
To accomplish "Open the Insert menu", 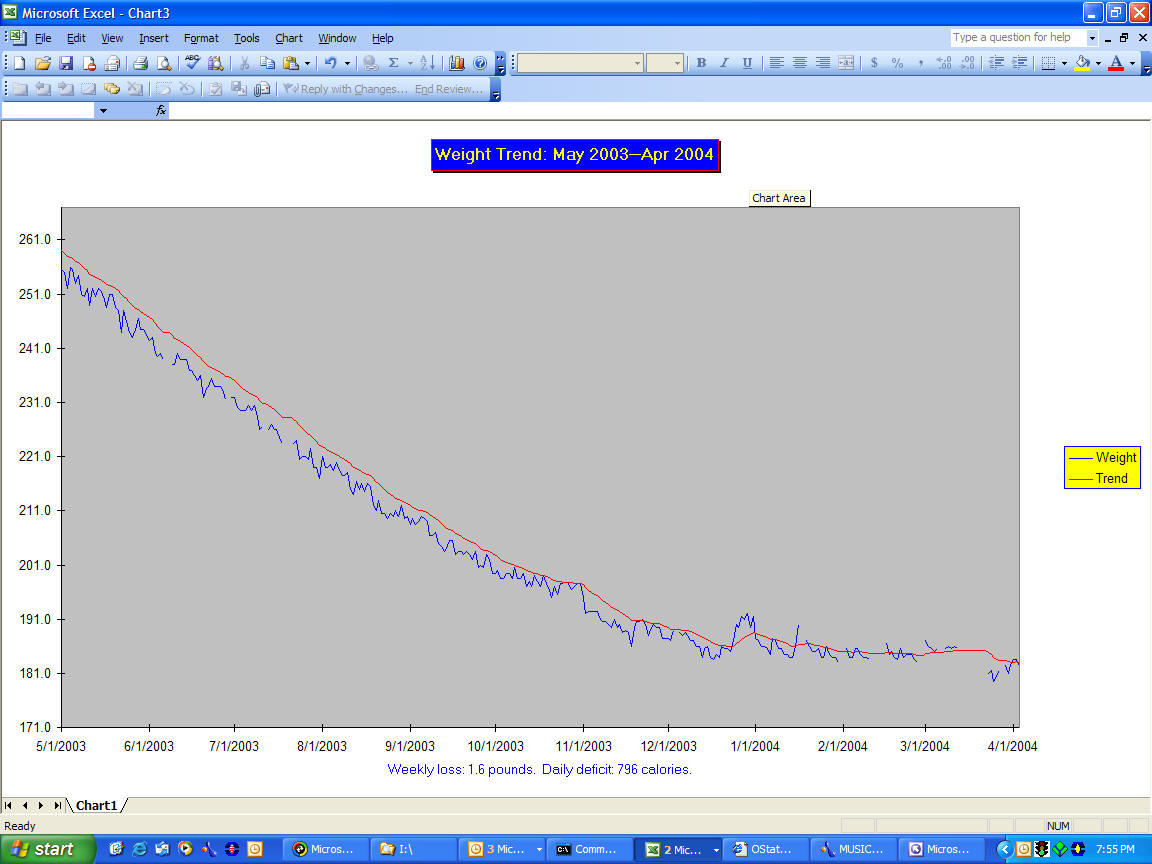I will point(154,38).
